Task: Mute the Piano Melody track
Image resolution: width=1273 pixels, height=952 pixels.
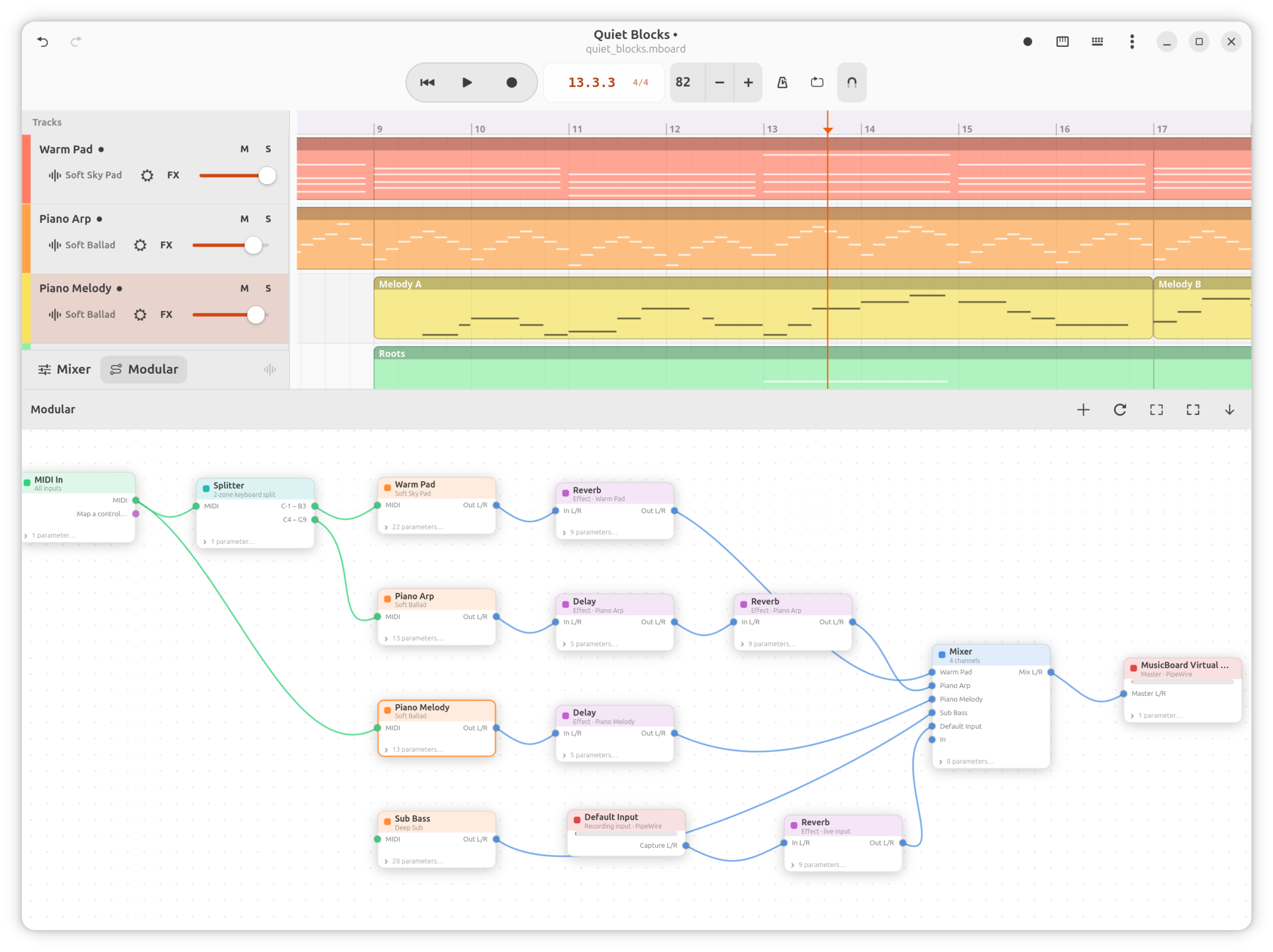Action: pos(245,288)
